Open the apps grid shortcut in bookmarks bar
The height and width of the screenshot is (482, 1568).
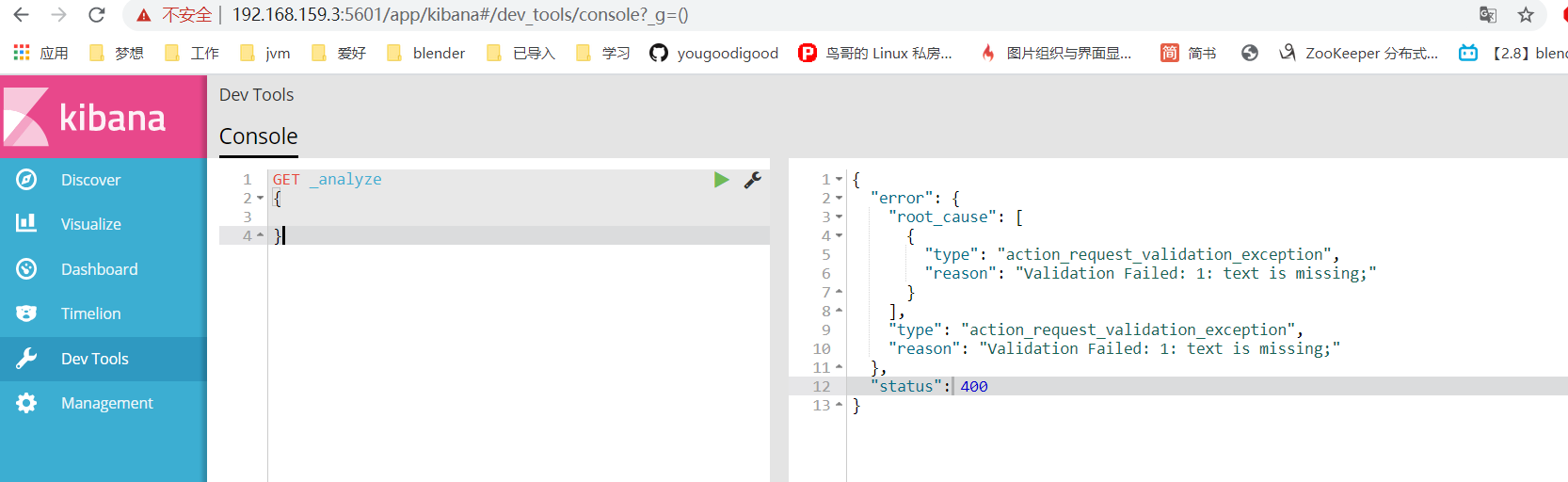[22, 53]
